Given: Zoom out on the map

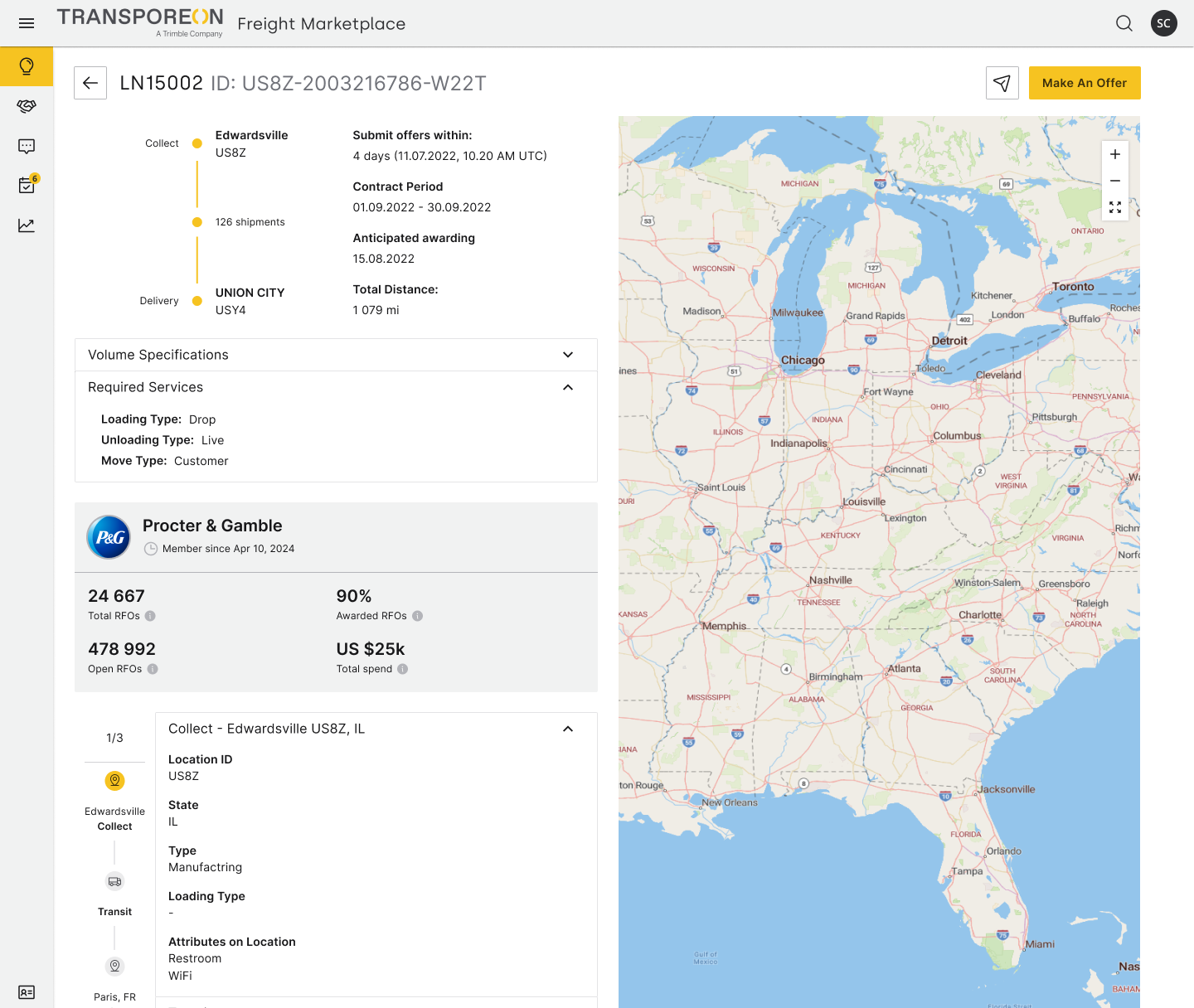Looking at the screenshot, I should pos(1114,181).
